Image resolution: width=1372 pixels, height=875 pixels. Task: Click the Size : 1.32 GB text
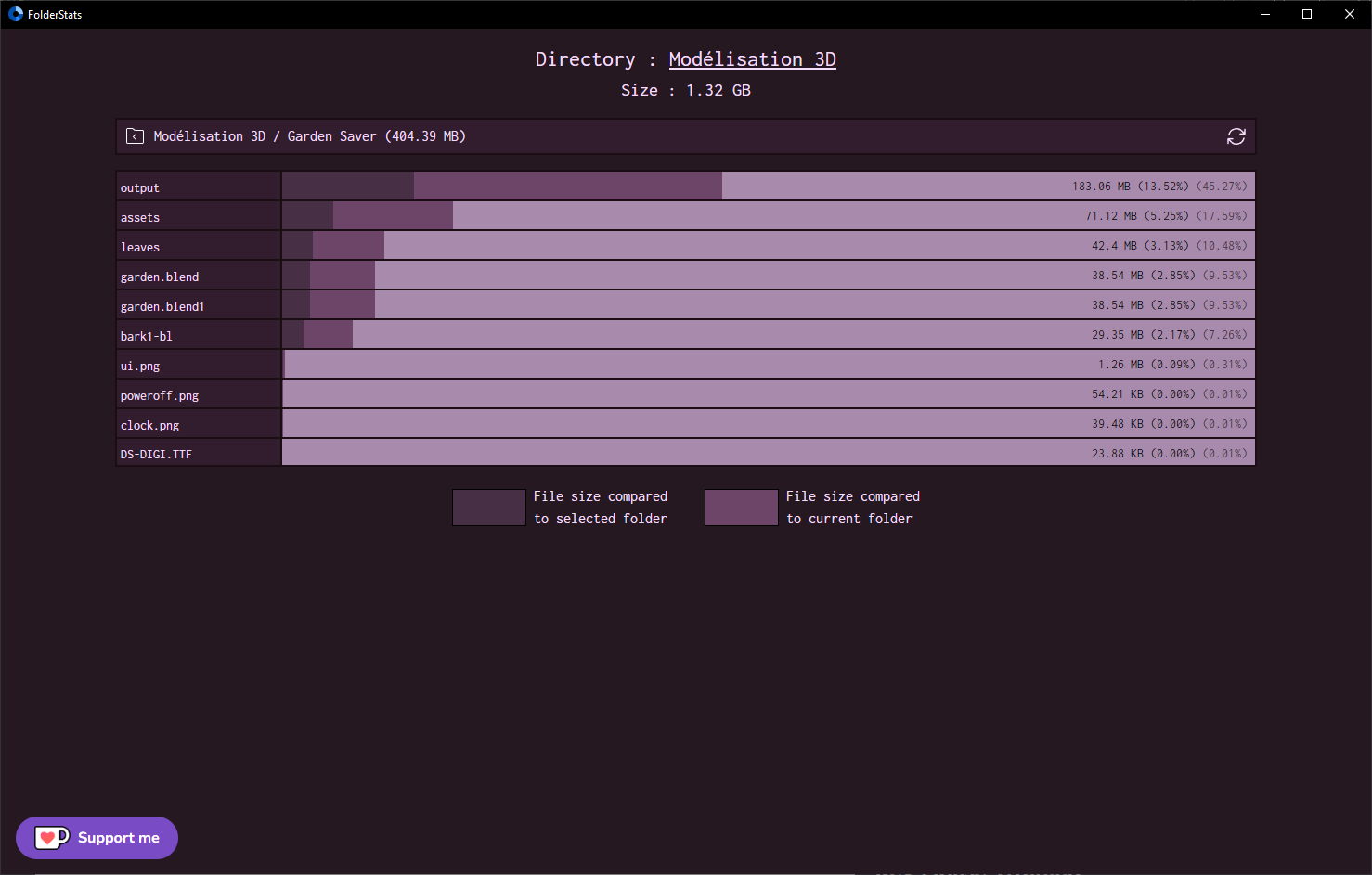(686, 90)
